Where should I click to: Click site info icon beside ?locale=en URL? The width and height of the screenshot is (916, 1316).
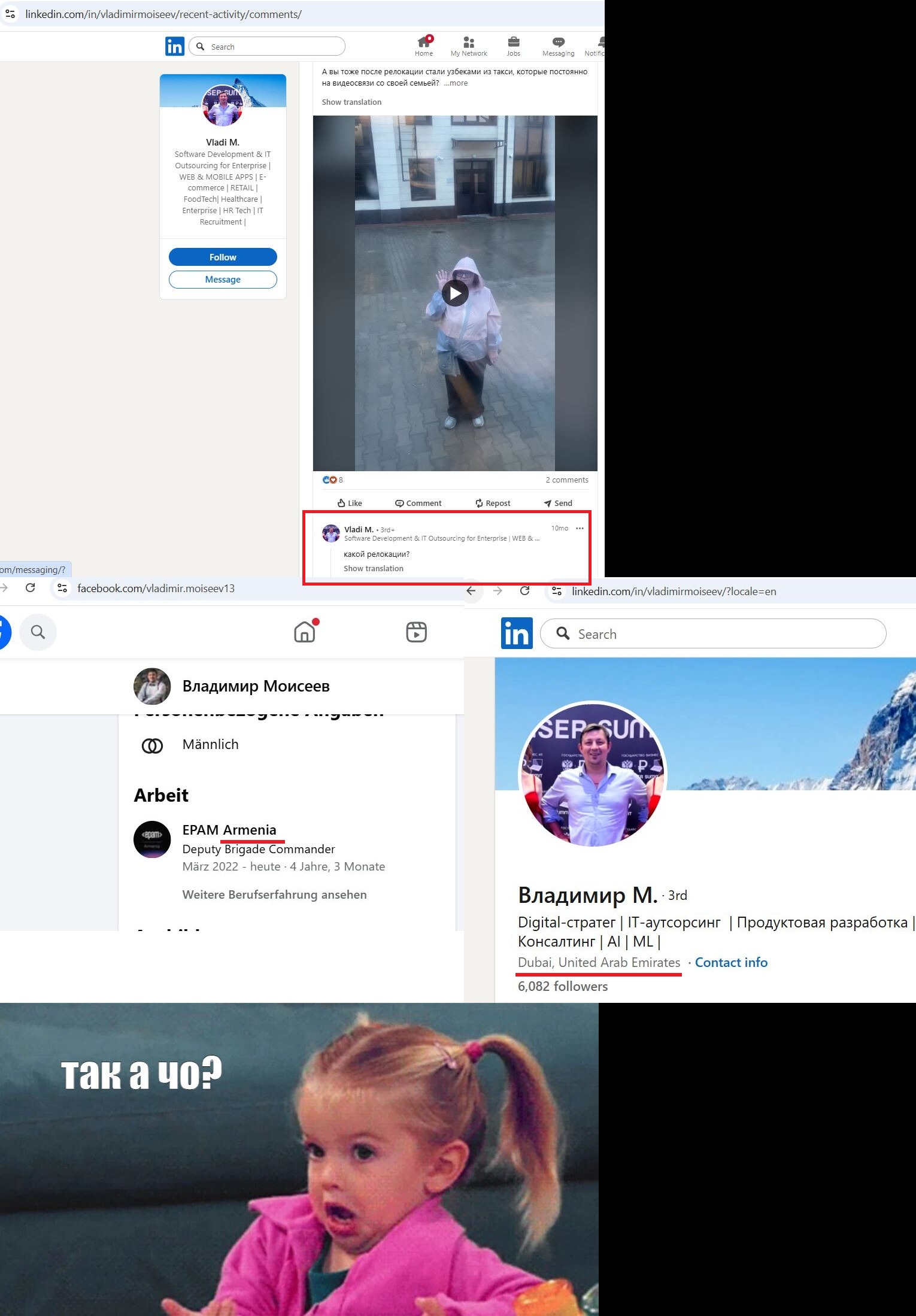point(557,591)
